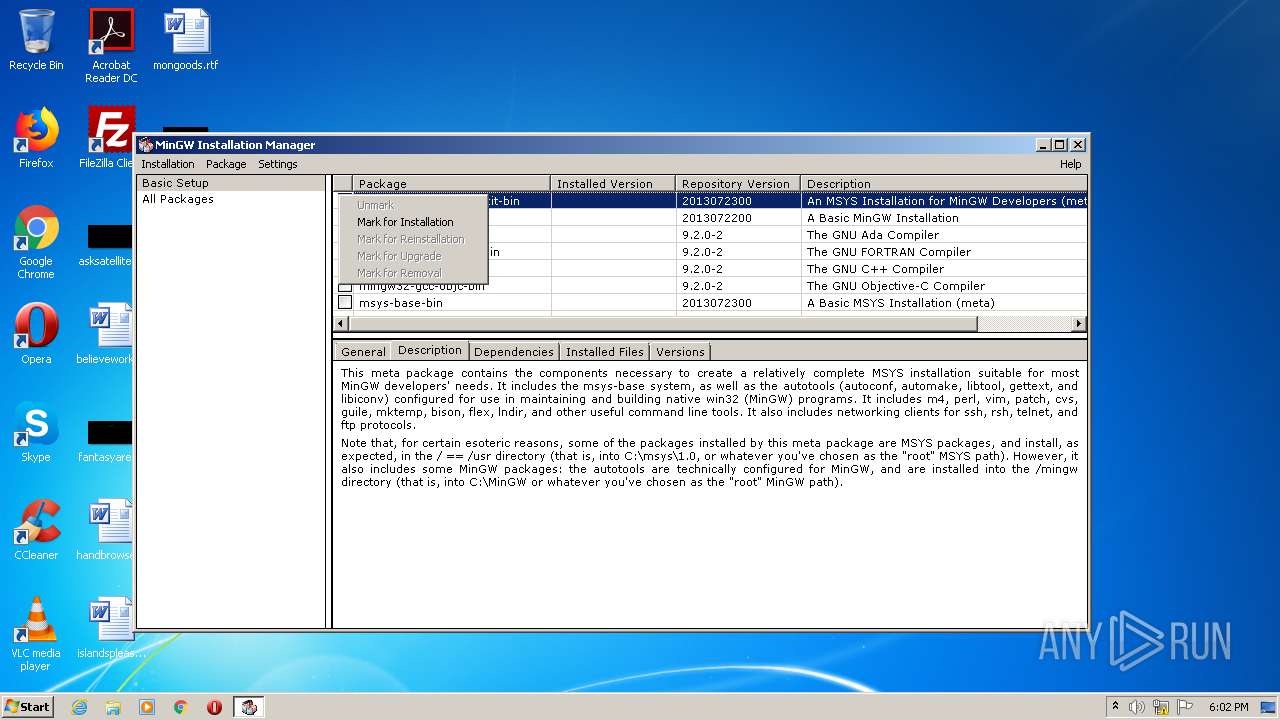
Task: Select row 'The GNU FORTRAN Compiler'
Action: point(710,252)
